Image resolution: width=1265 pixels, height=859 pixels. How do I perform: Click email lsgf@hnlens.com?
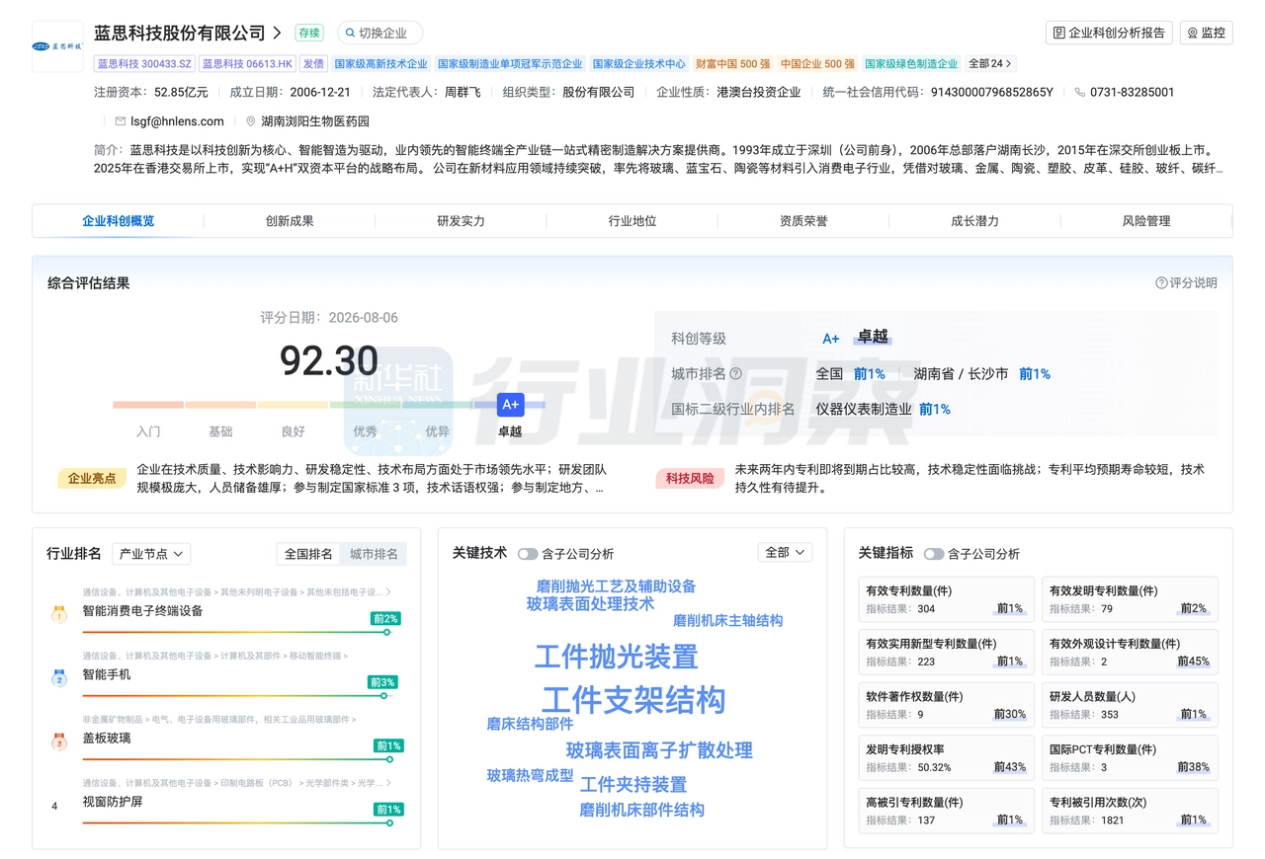pyautogui.click(x=177, y=121)
